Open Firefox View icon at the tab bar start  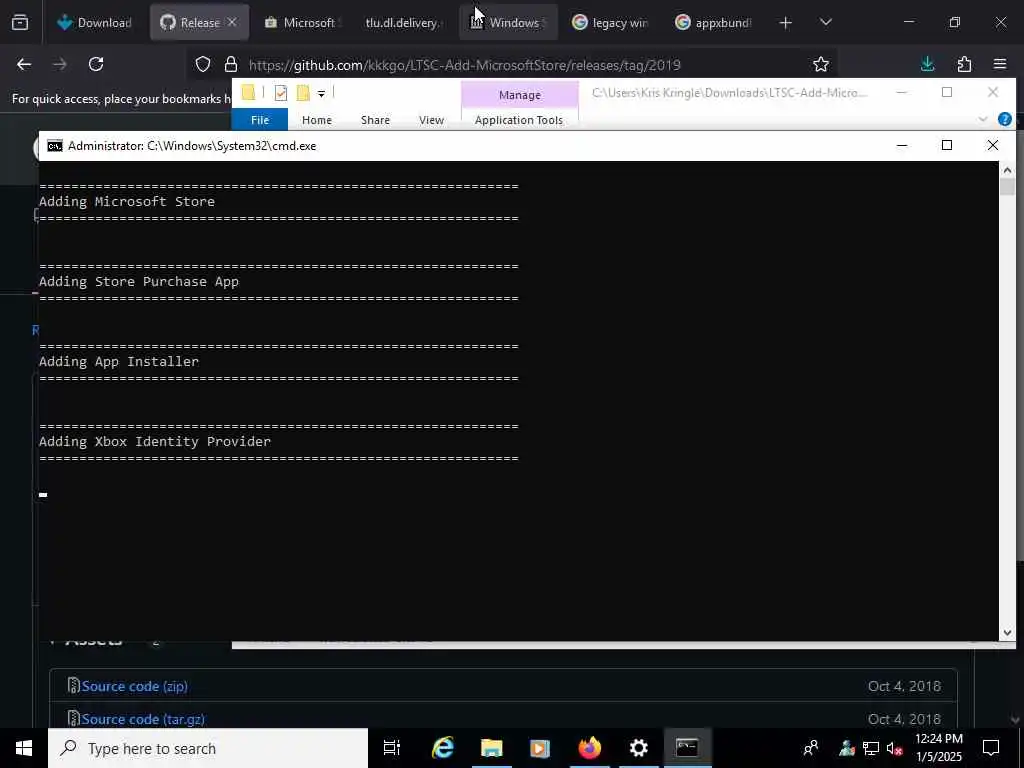click(20, 22)
